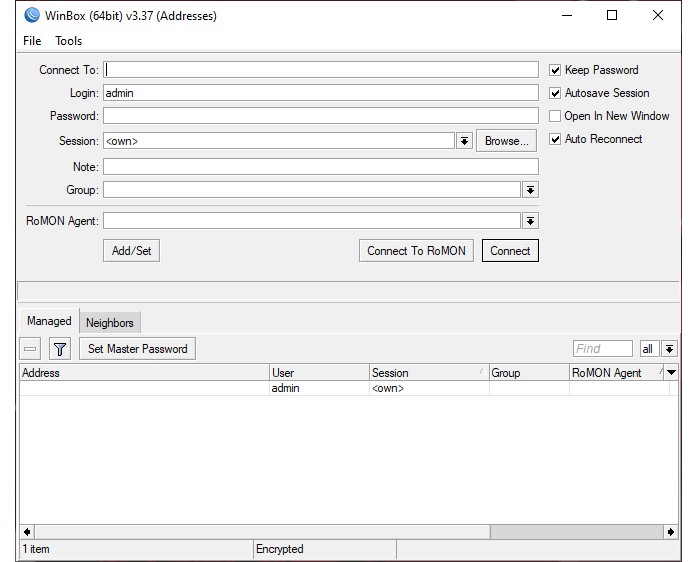Click the Group text field
This screenshot has width=696, height=562.
pos(312,190)
